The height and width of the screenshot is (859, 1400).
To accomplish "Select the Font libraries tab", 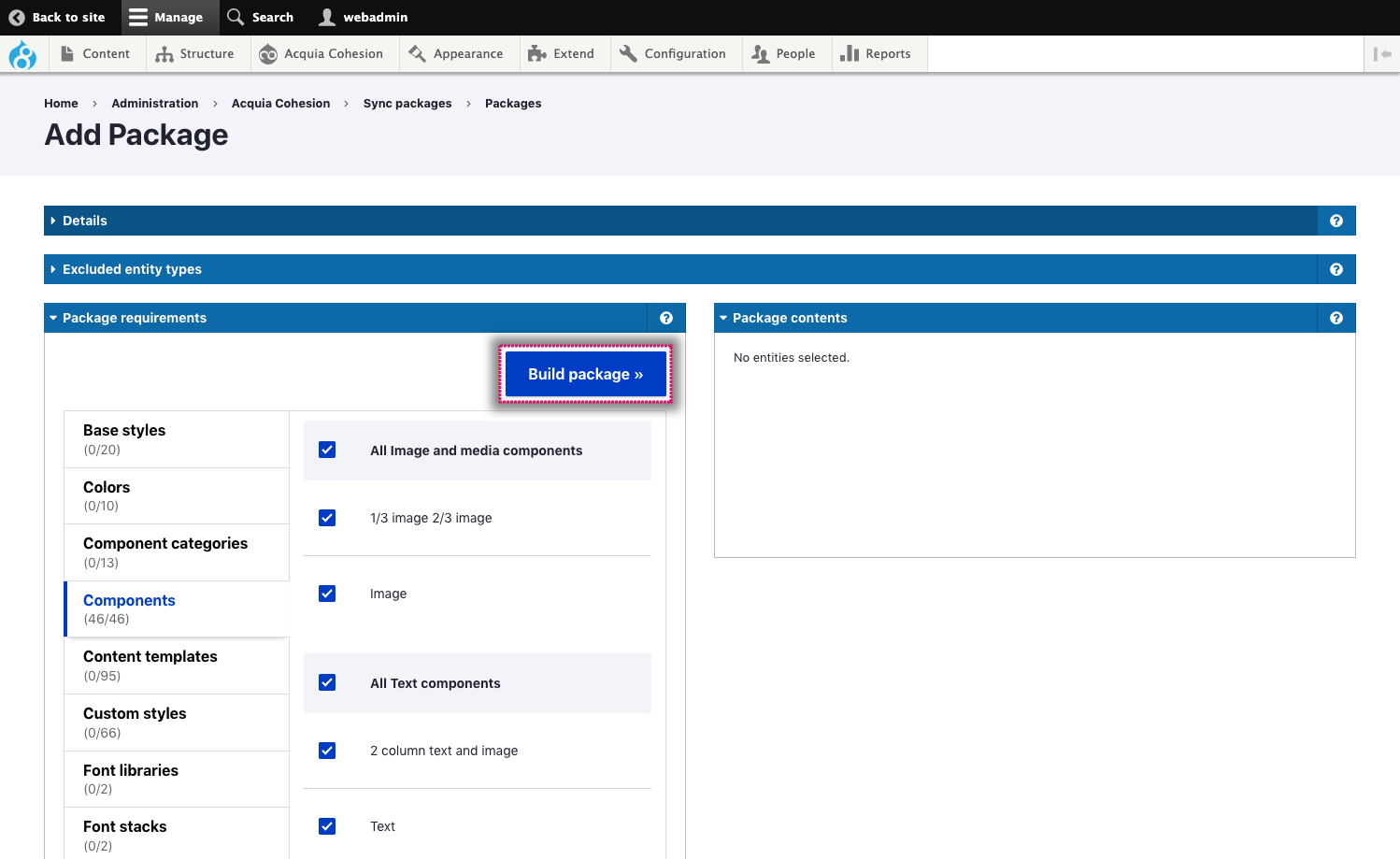I will coord(177,780).
